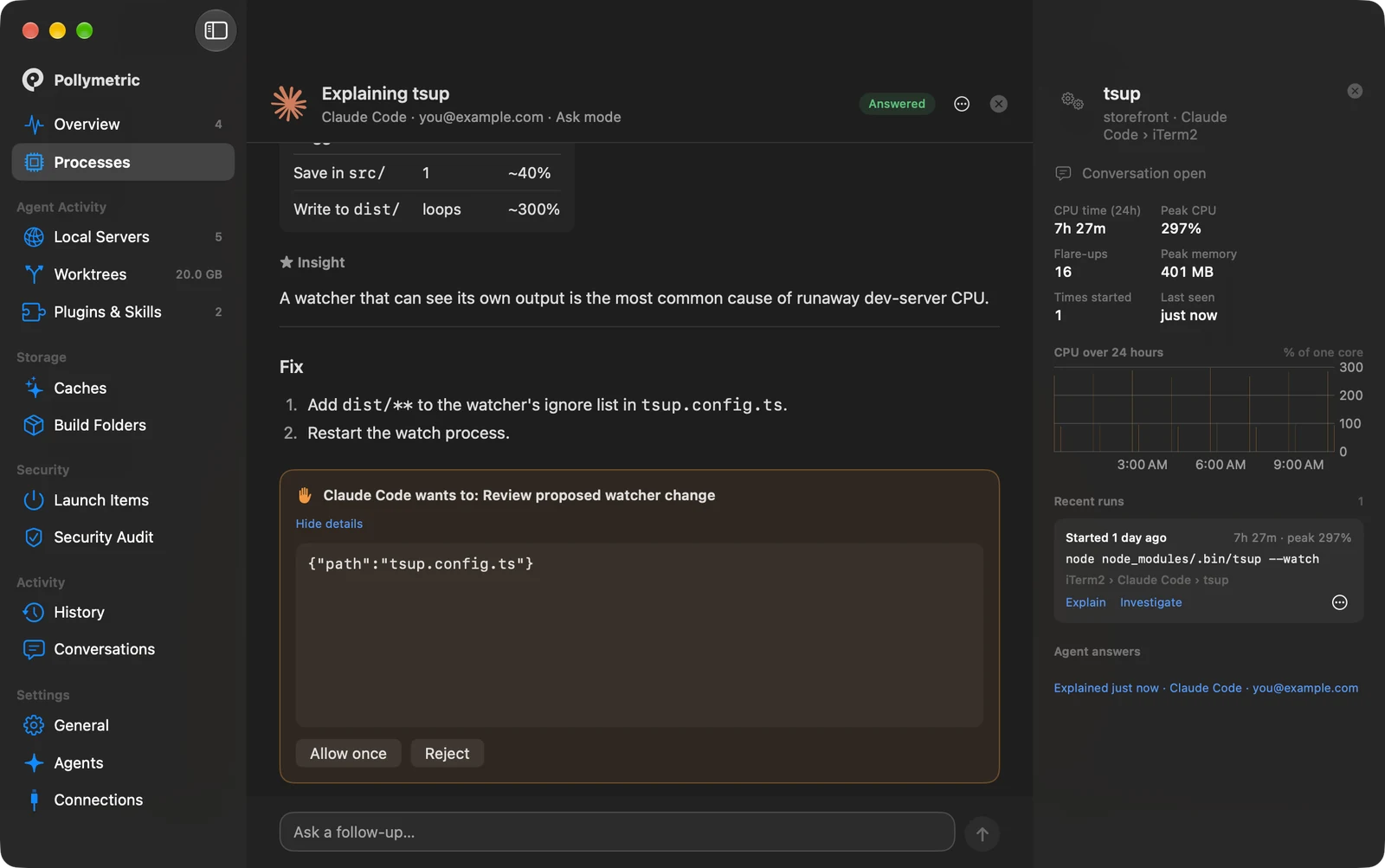Reject the proposed watcher change

pyautogui.click(x=447, y=754)
